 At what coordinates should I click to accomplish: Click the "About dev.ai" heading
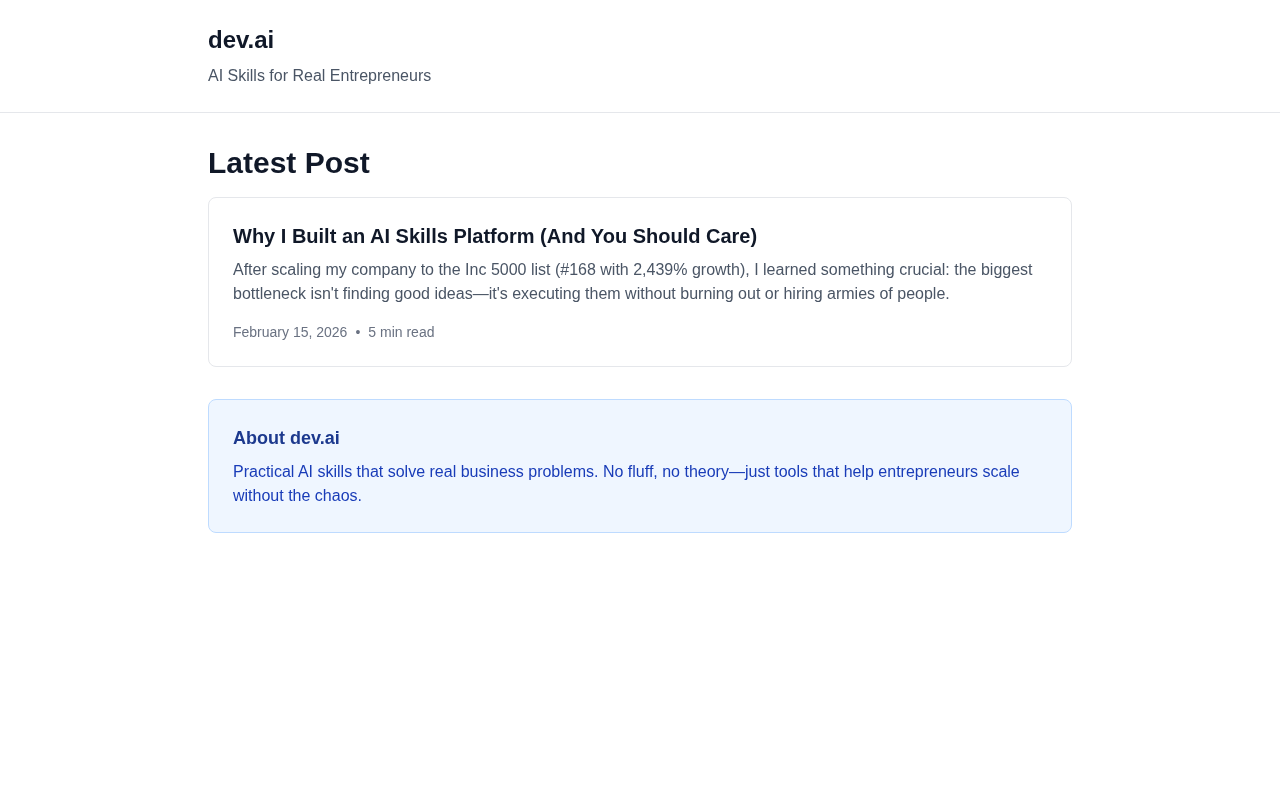(x=286, y=438)
